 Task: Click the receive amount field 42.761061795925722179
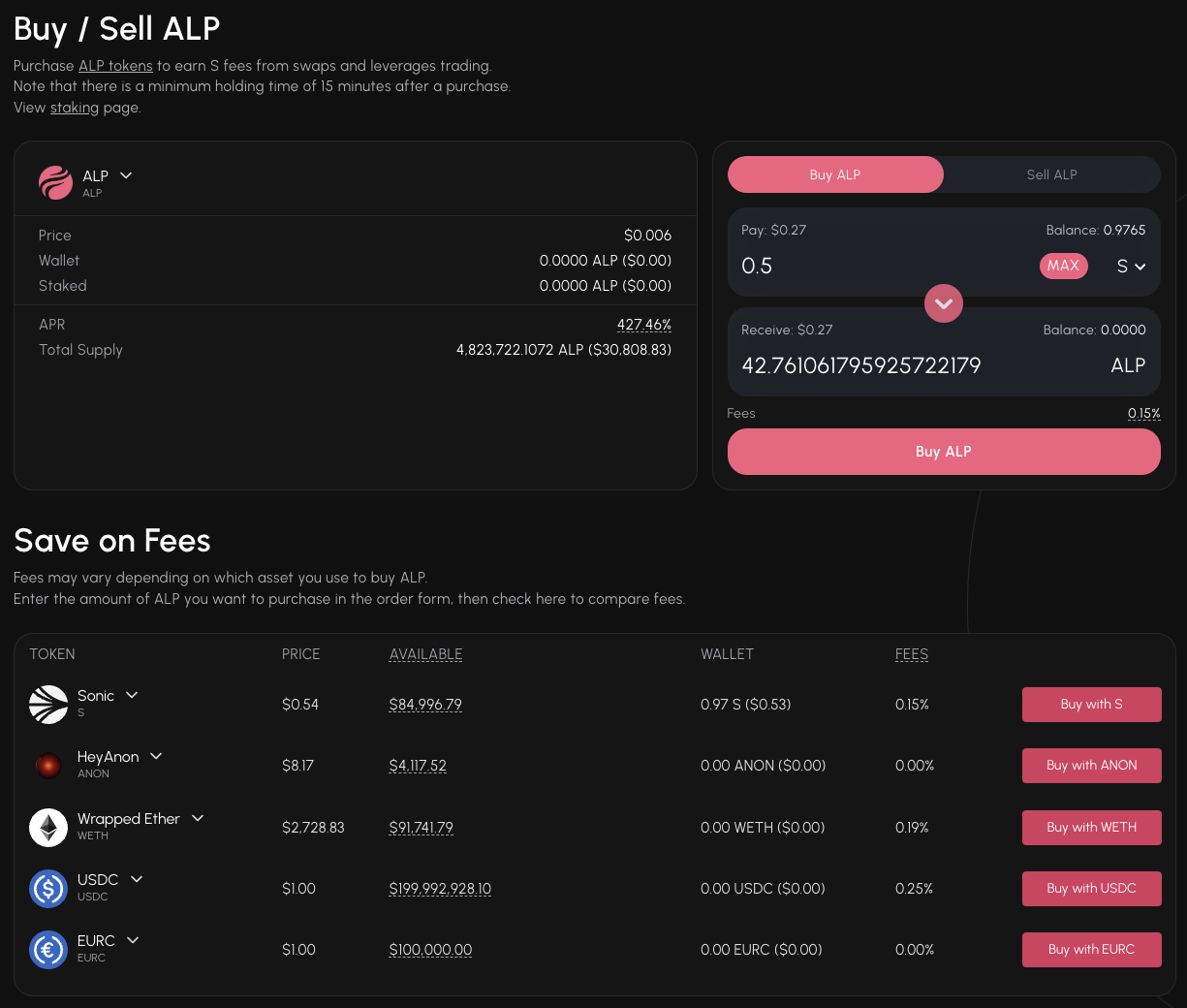coord(861,365)
